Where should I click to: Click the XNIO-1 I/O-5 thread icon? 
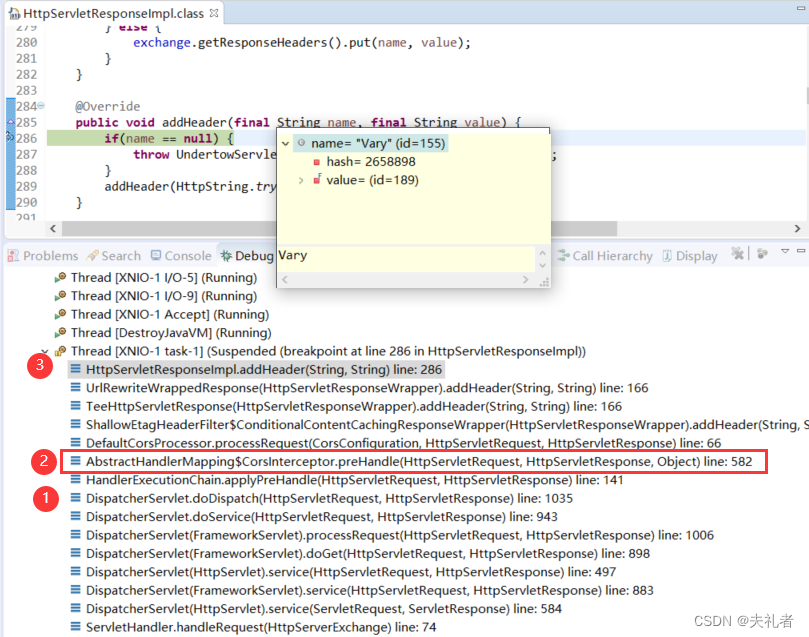tap(60, 277)
